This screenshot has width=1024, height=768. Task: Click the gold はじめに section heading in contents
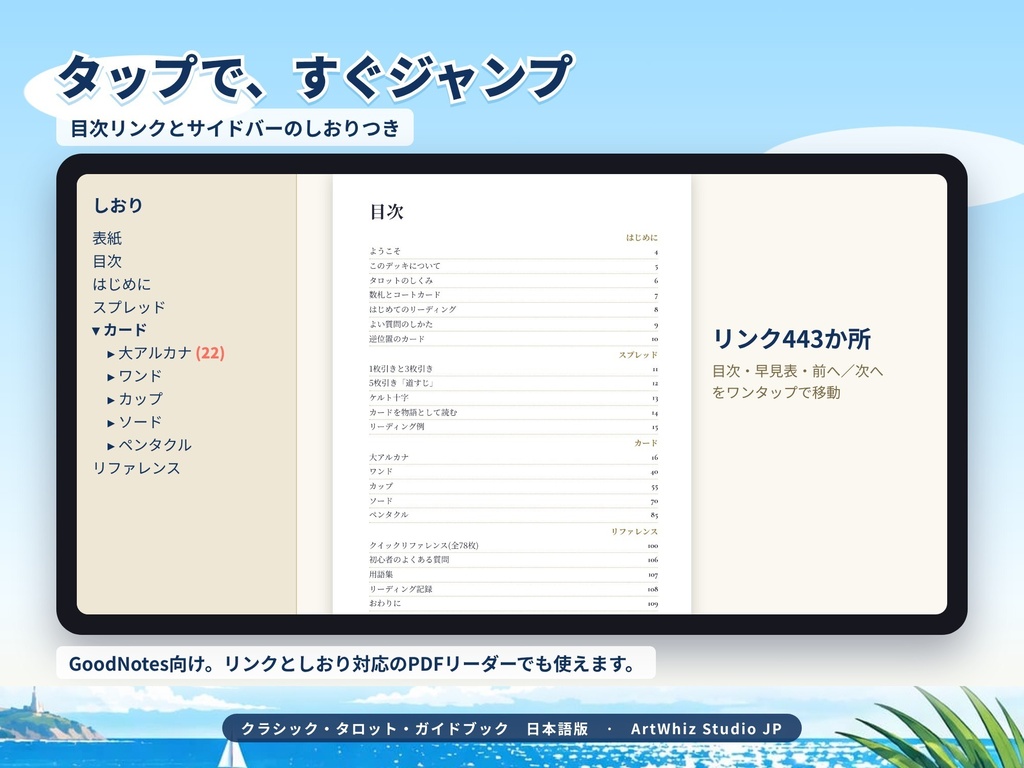642,238
